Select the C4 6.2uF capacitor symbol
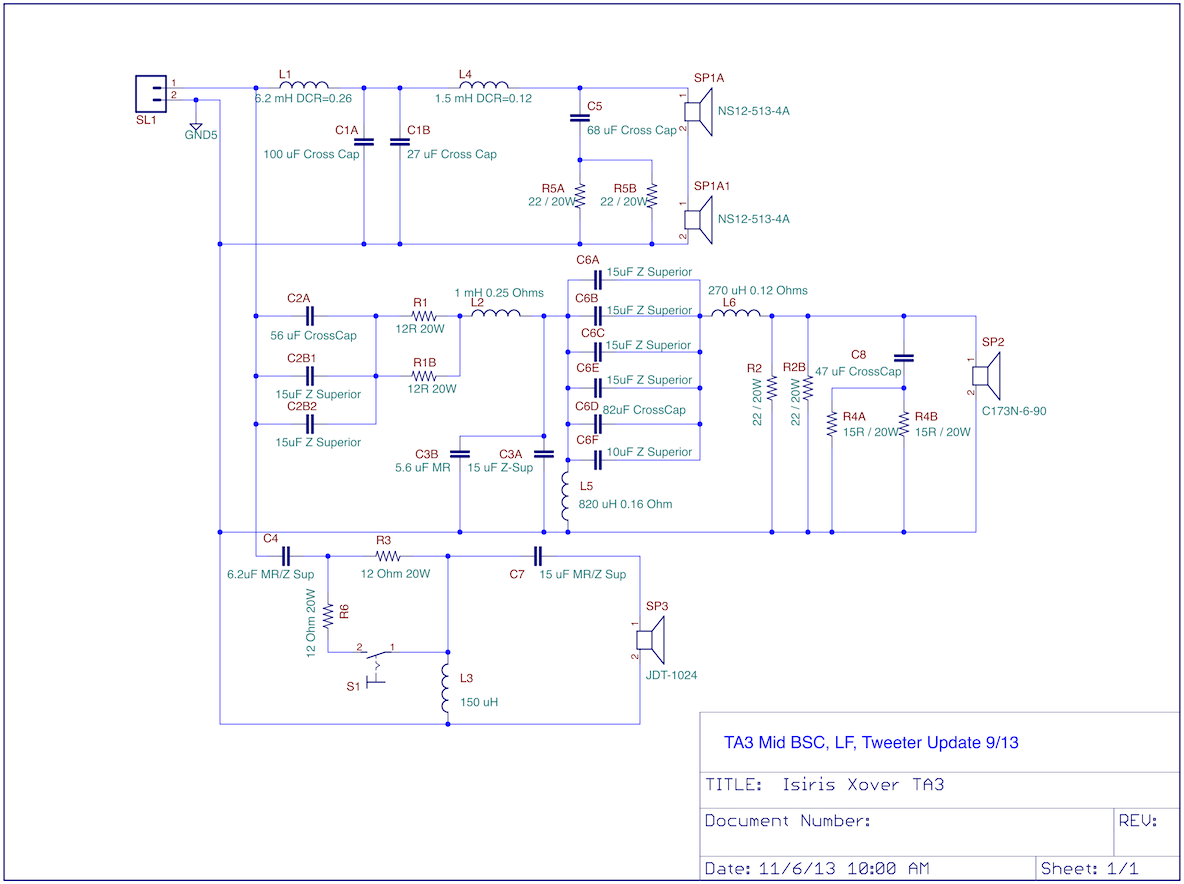The width and height of the screenshot is (1184, 884). coord(285,556)
